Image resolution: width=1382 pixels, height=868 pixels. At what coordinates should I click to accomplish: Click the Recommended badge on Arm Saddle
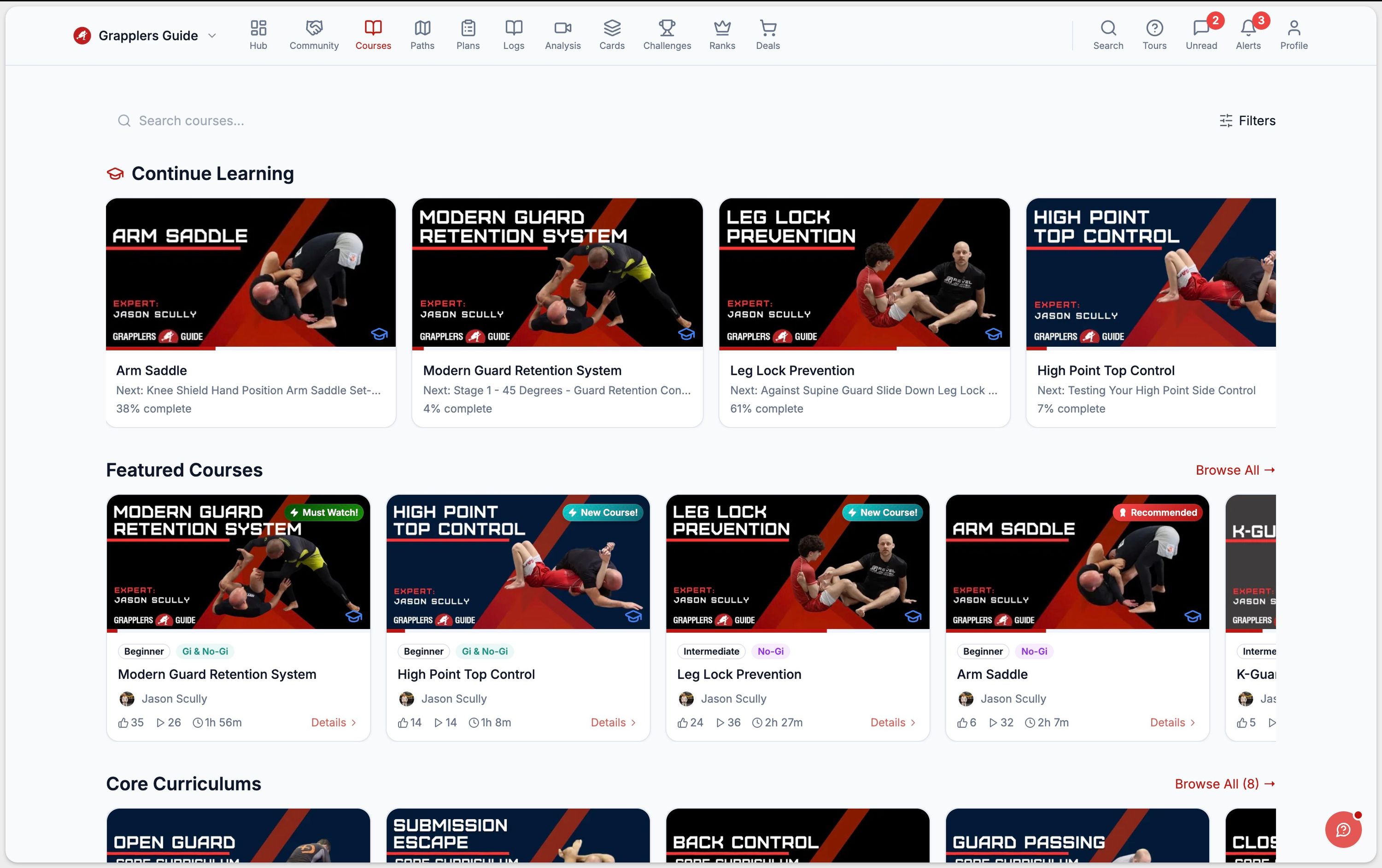[1158, 513]
